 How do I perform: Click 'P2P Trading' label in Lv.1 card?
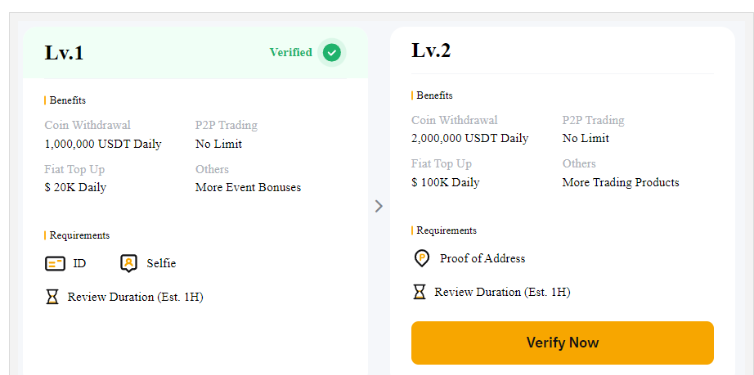(x=226, y=125)
